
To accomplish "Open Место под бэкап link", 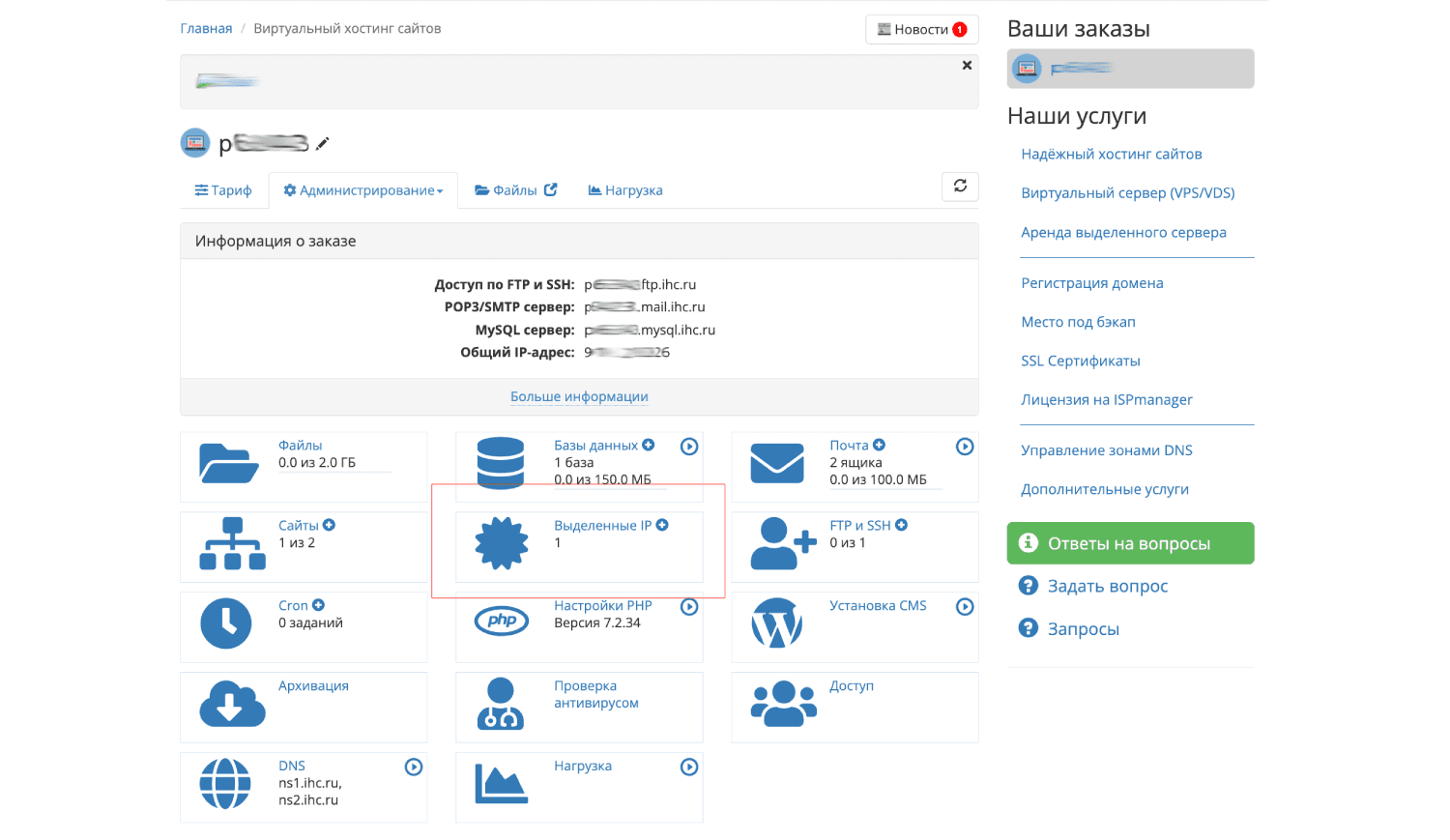I will [1078, 322].
